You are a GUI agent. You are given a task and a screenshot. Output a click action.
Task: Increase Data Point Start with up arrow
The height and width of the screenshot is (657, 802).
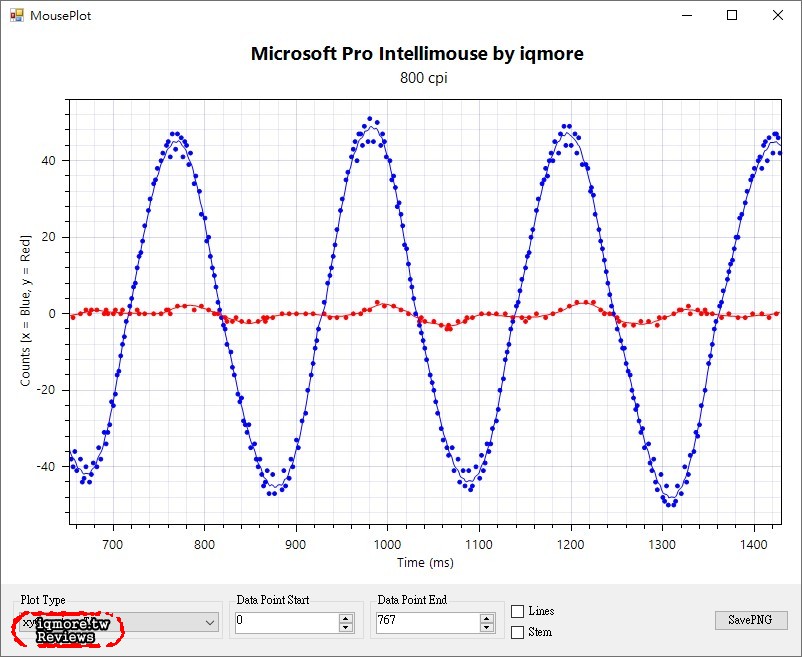tap(346, 618)
